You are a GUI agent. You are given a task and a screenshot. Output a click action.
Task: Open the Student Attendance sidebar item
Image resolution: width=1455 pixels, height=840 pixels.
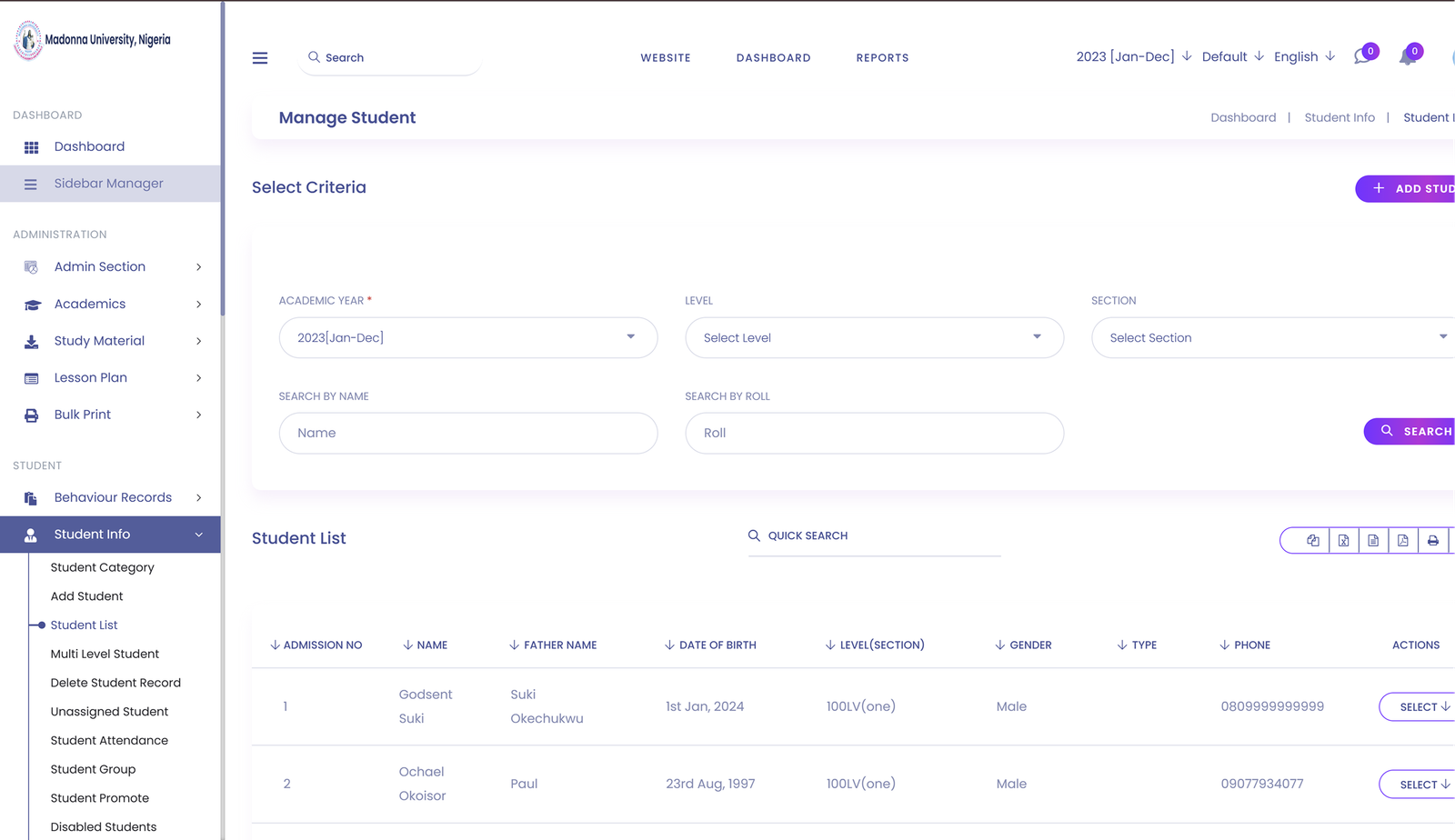[x=109, y=740]
